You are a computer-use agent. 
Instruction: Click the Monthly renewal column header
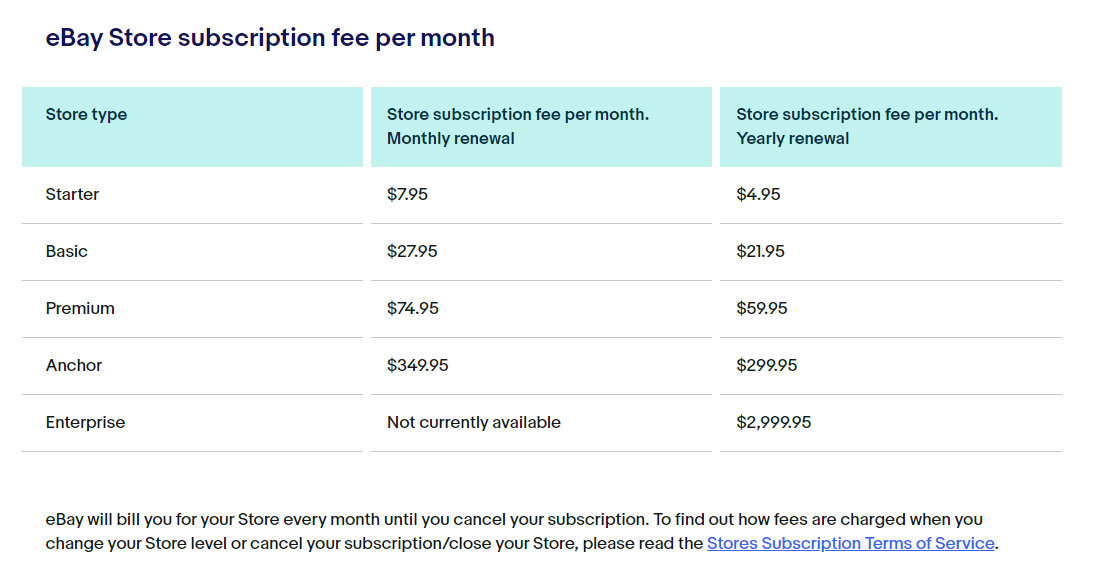[541, 127]
